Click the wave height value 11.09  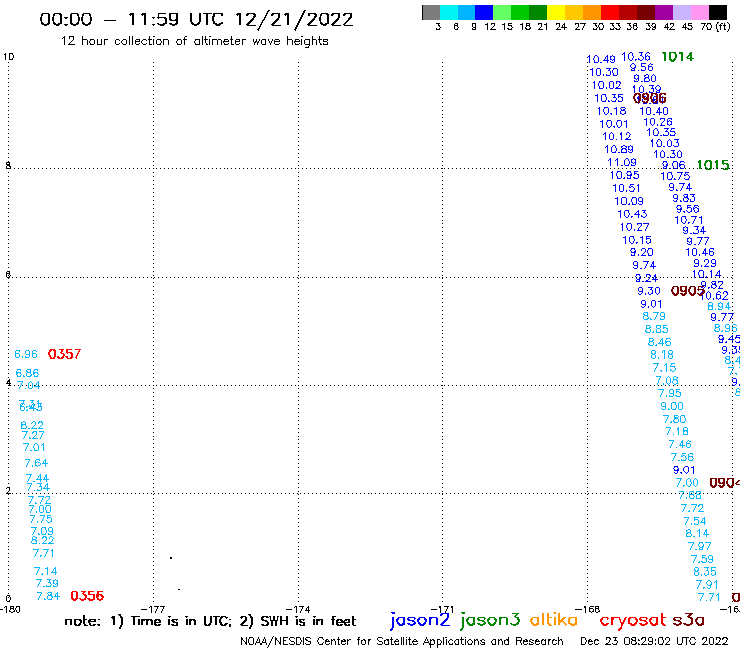coord(622,163)
